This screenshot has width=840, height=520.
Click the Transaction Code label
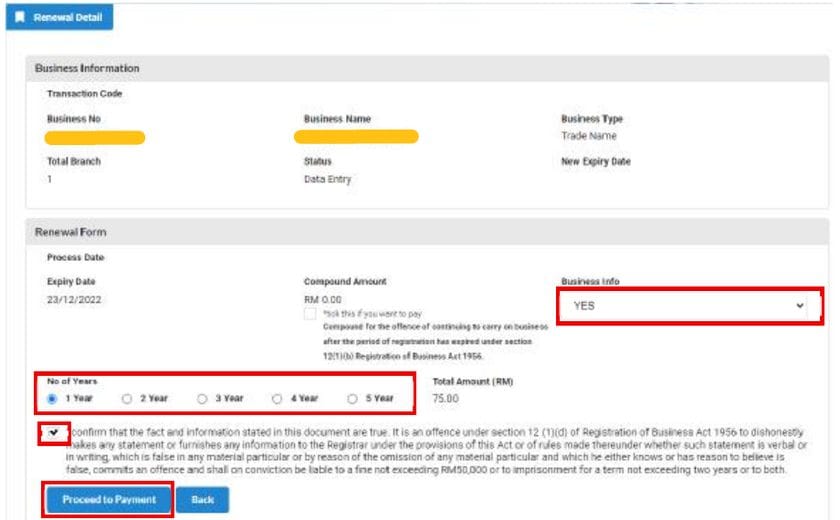85,94
